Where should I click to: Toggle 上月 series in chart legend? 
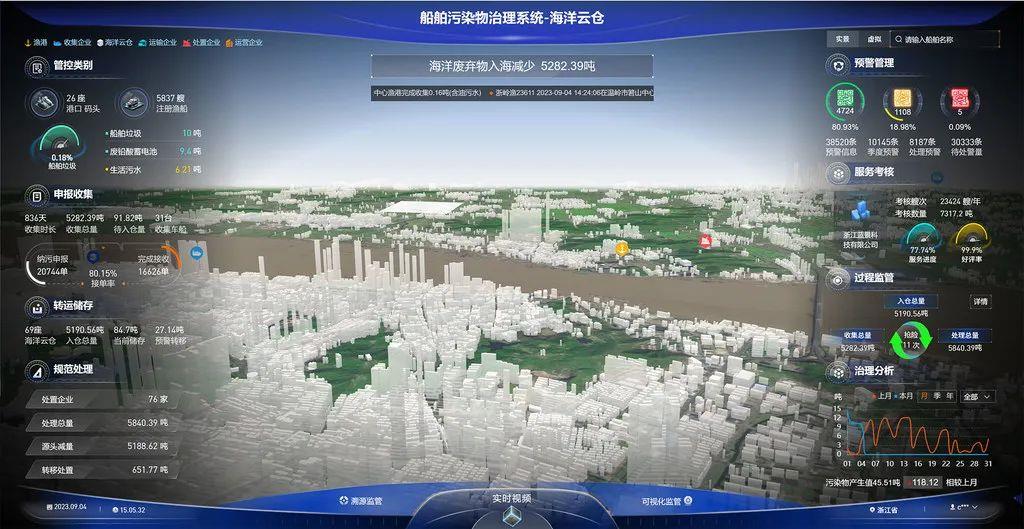(882, 396)
